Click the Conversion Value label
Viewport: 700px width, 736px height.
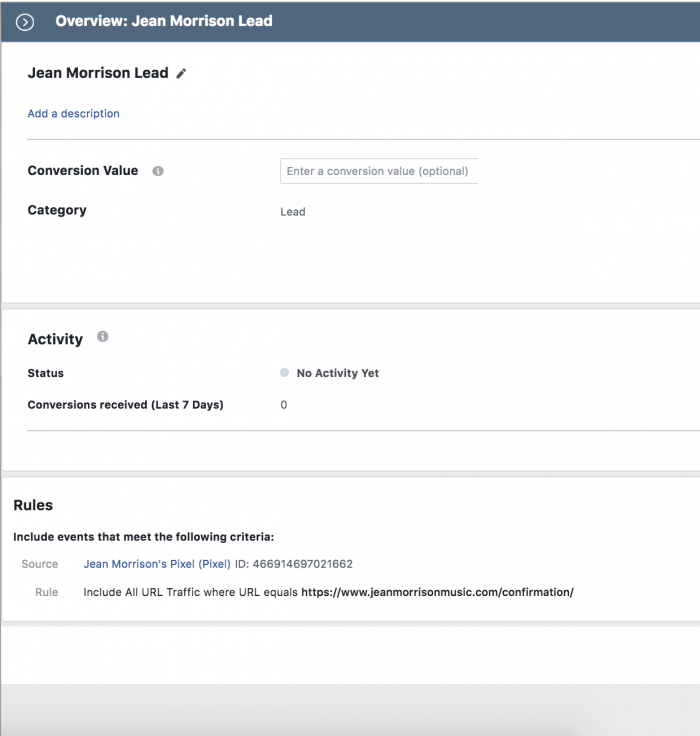pos(83,170)
